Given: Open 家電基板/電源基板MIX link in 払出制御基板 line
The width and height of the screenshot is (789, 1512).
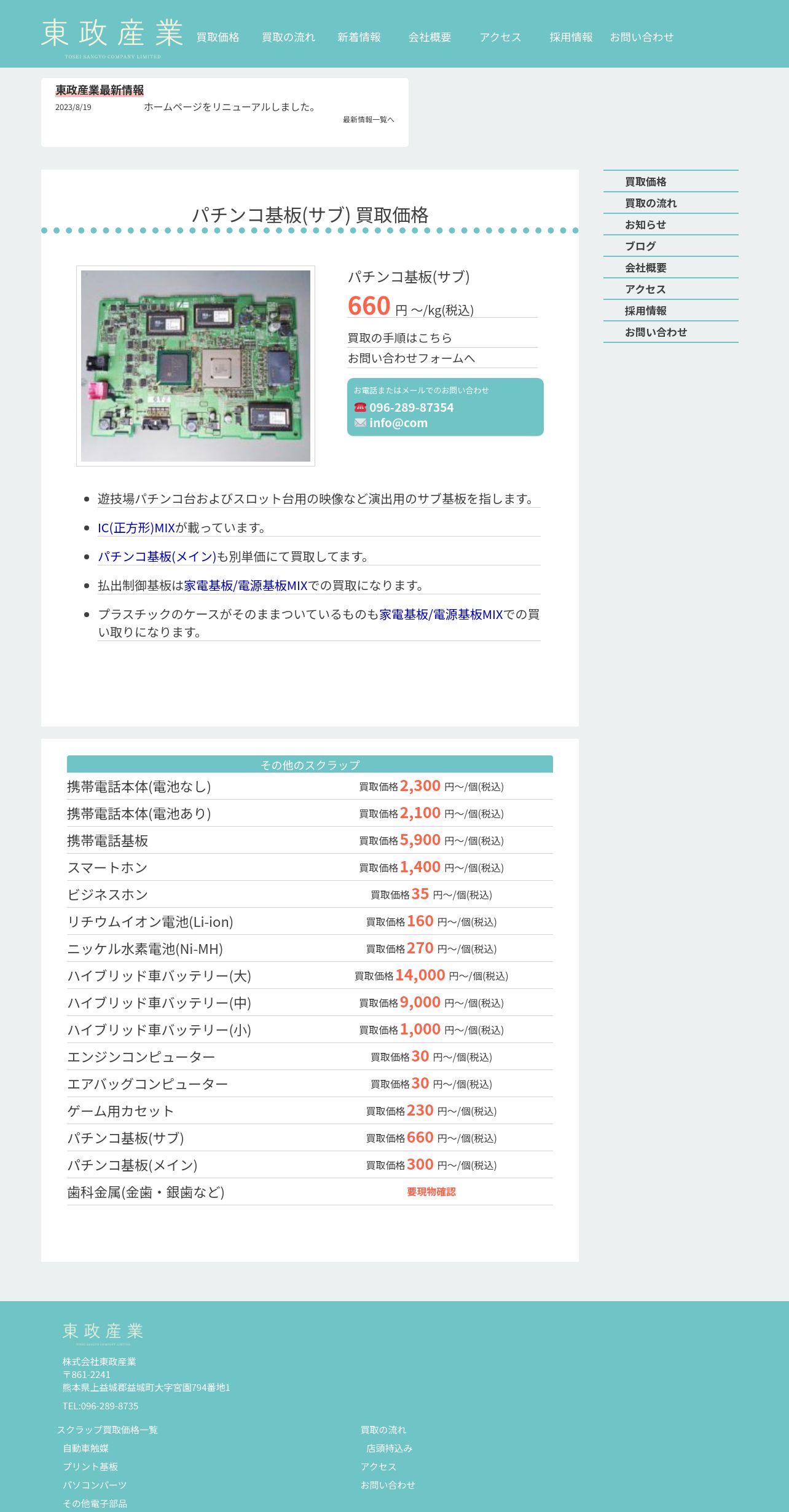Looking at the screenshot, I should coord(246,586).
